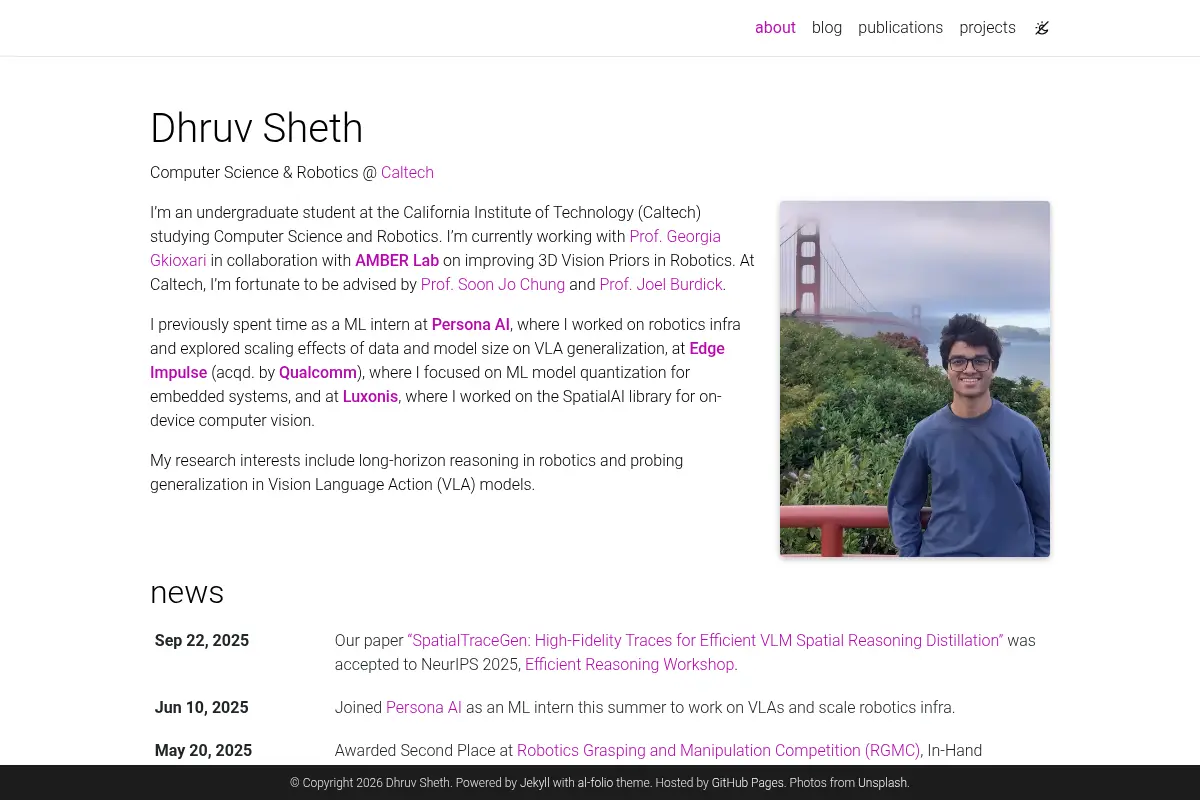
Task: Open the publications page
Action: click(900, 28)
